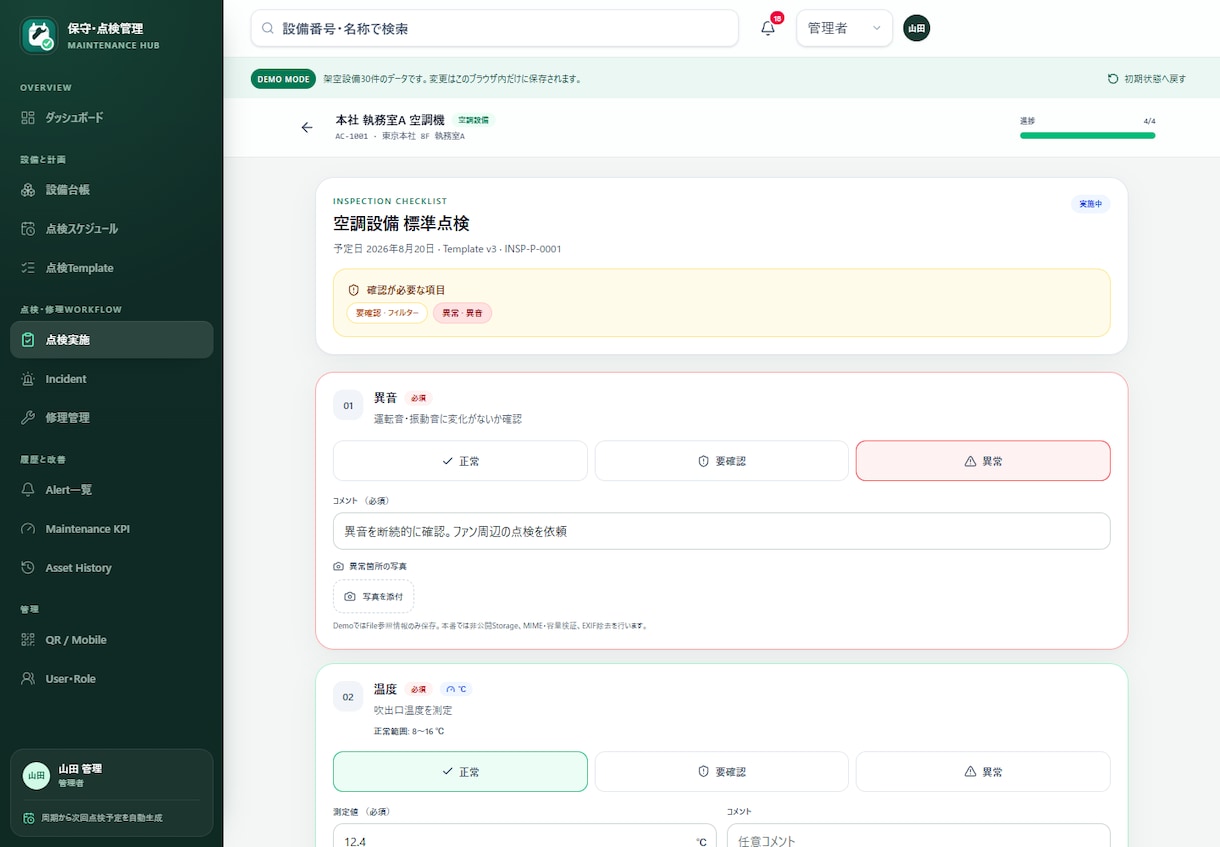Open Incident in the sidebar
Screen dimensions: 1220x847
[x=112, y=379]
